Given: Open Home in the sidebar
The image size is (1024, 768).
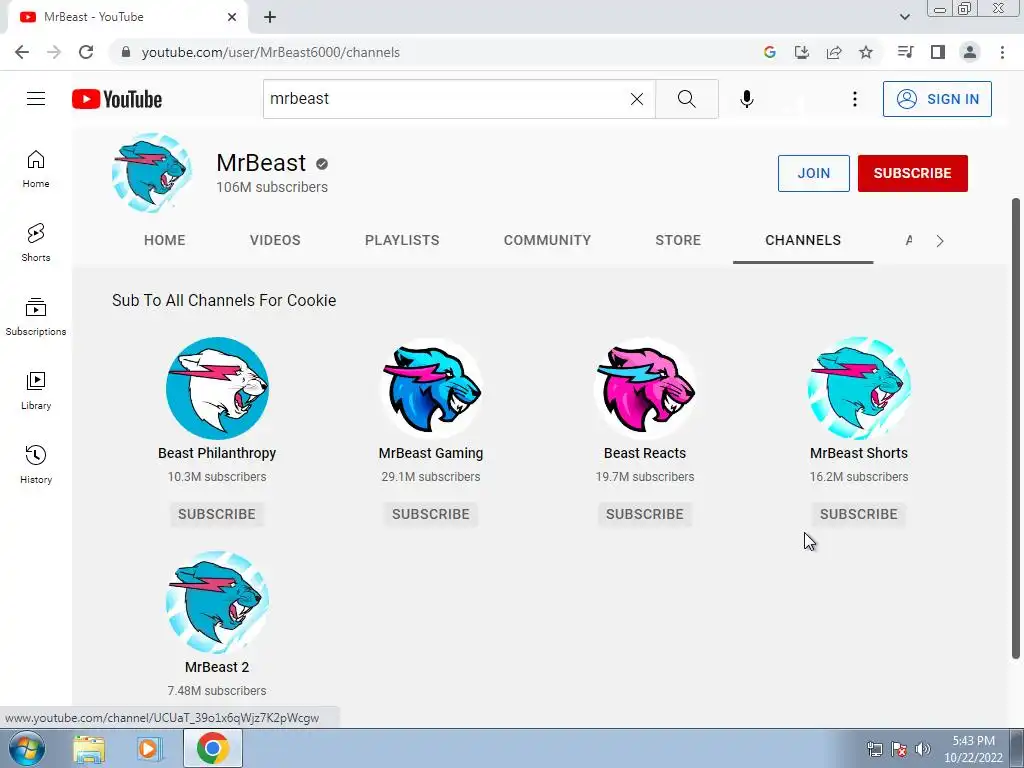Looking at the screenshot, I should (x=36, y=169).
